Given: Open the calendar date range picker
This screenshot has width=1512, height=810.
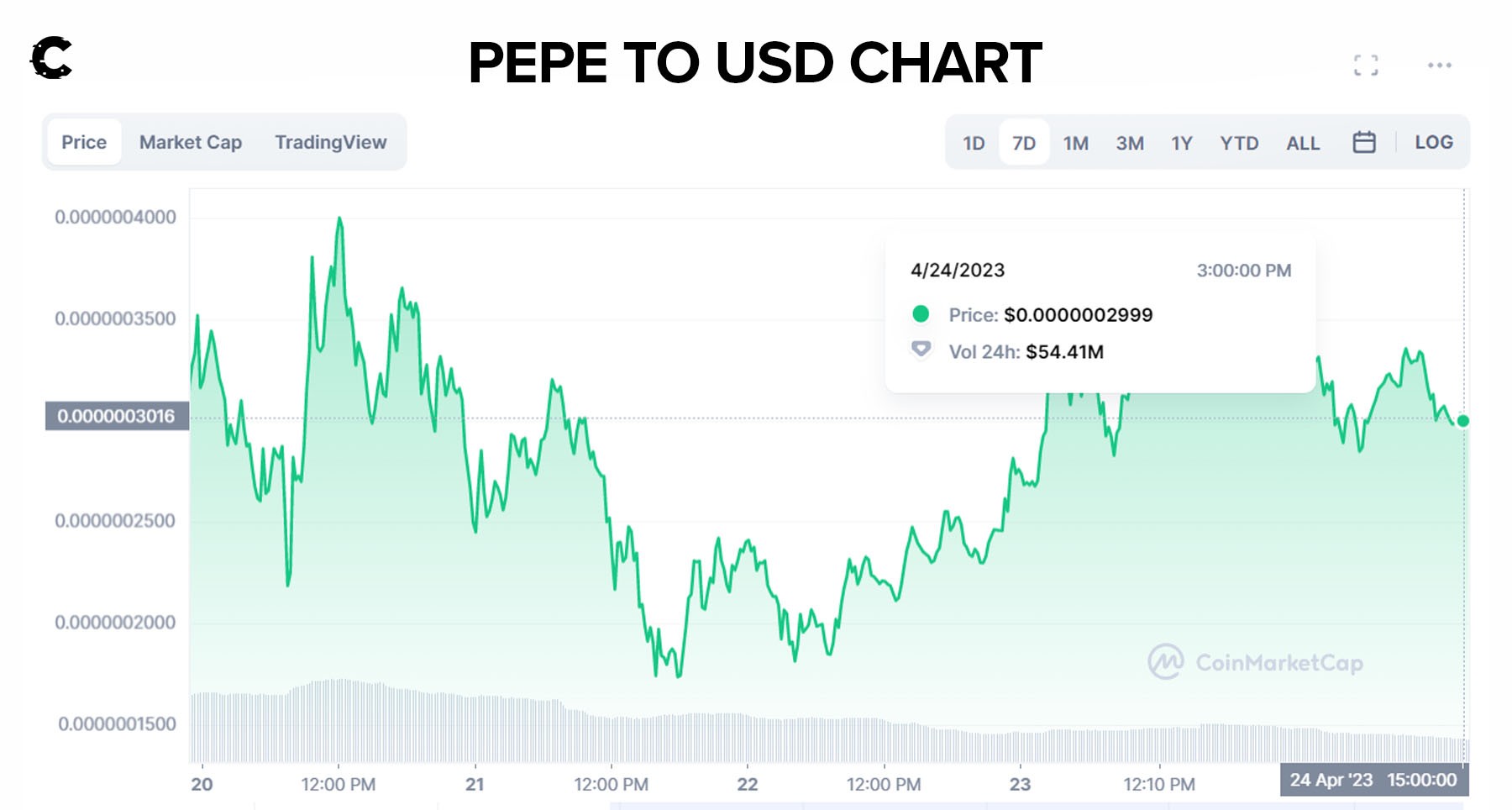Looking at the screenshot, I should click(1364, 143).
